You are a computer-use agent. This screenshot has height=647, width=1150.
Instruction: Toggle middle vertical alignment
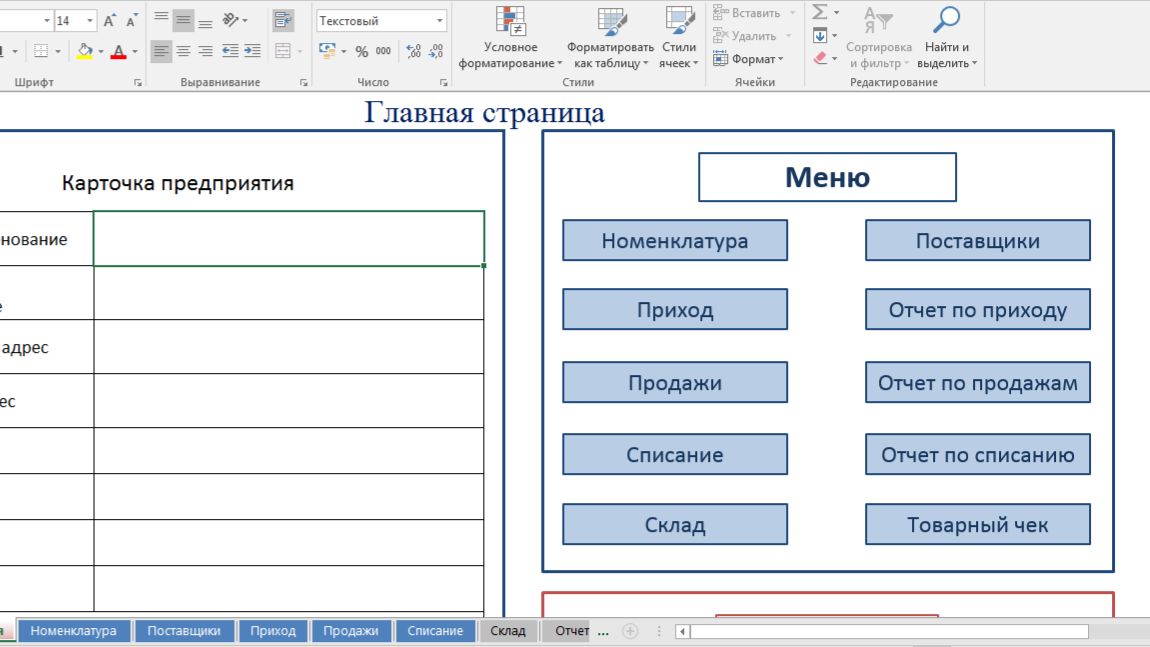point(183,20)
